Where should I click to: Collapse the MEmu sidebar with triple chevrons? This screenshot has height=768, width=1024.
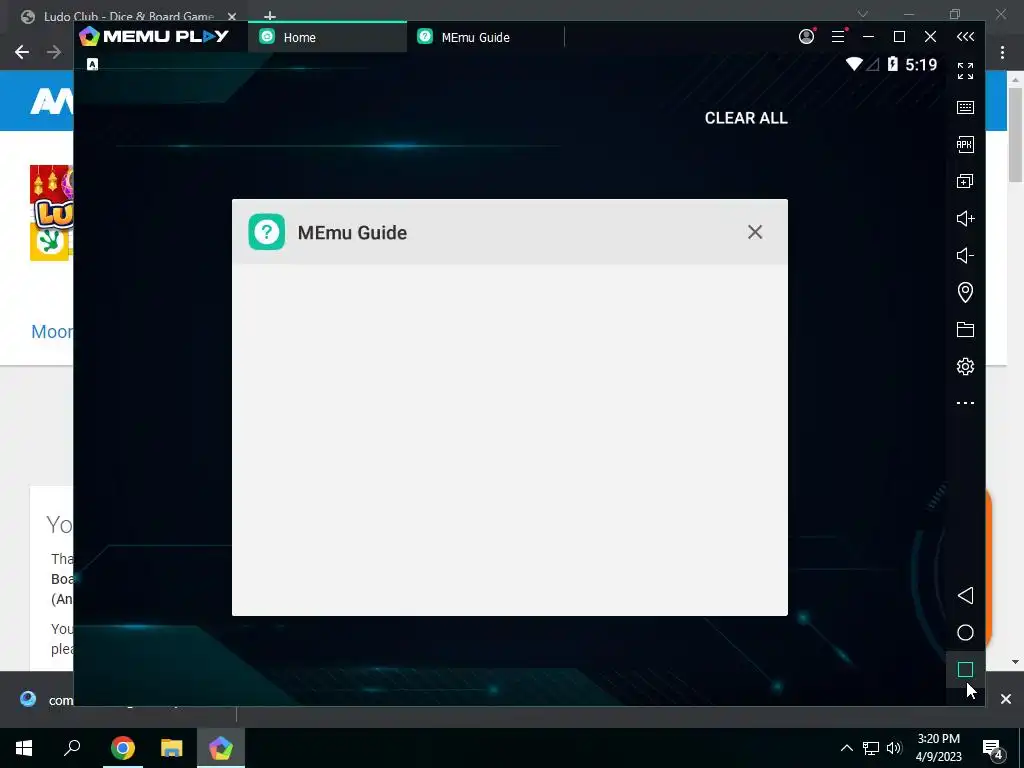pyautogui.click(x=965, y=37)
